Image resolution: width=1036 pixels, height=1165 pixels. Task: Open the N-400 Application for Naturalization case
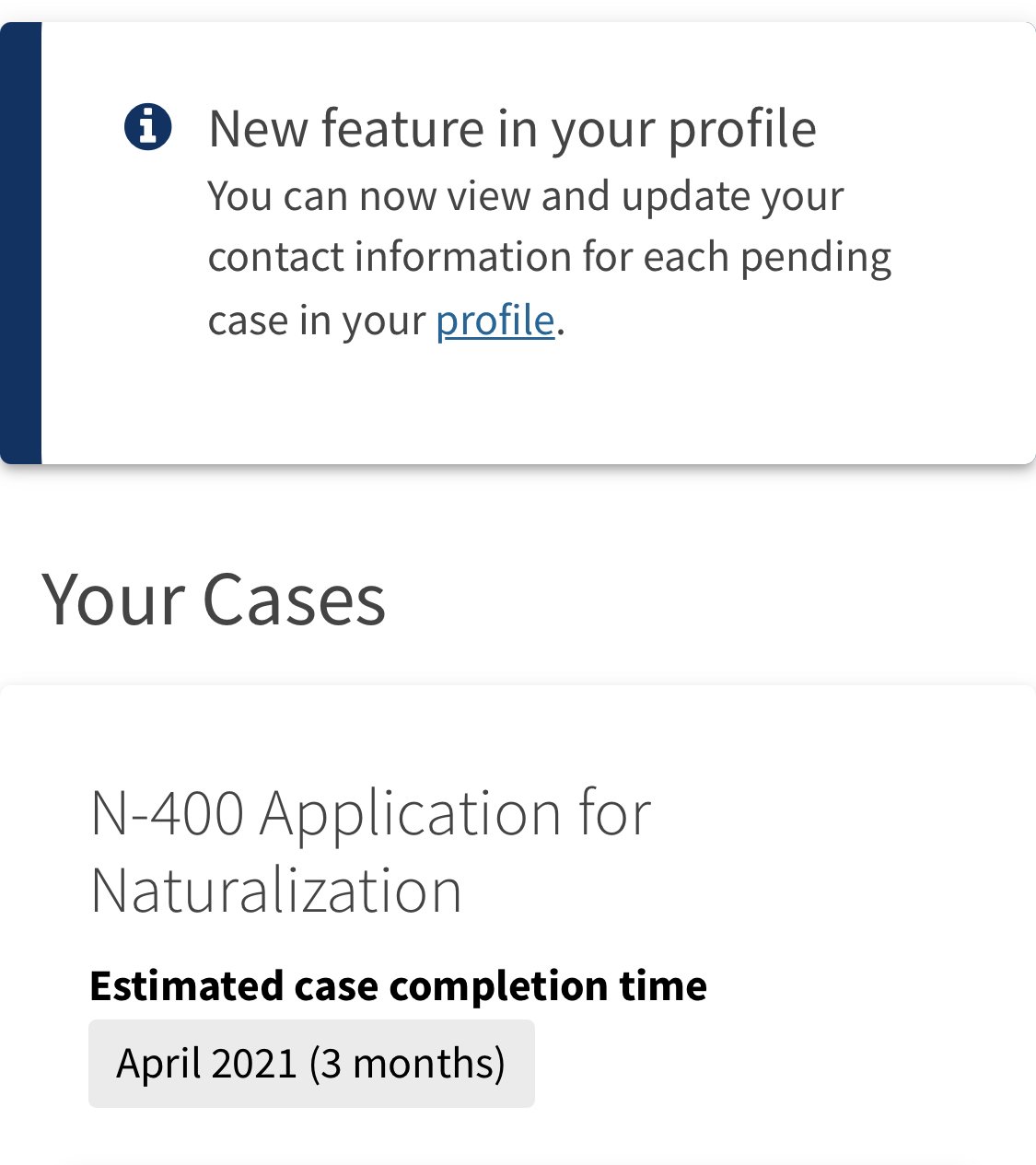[370, 852]
